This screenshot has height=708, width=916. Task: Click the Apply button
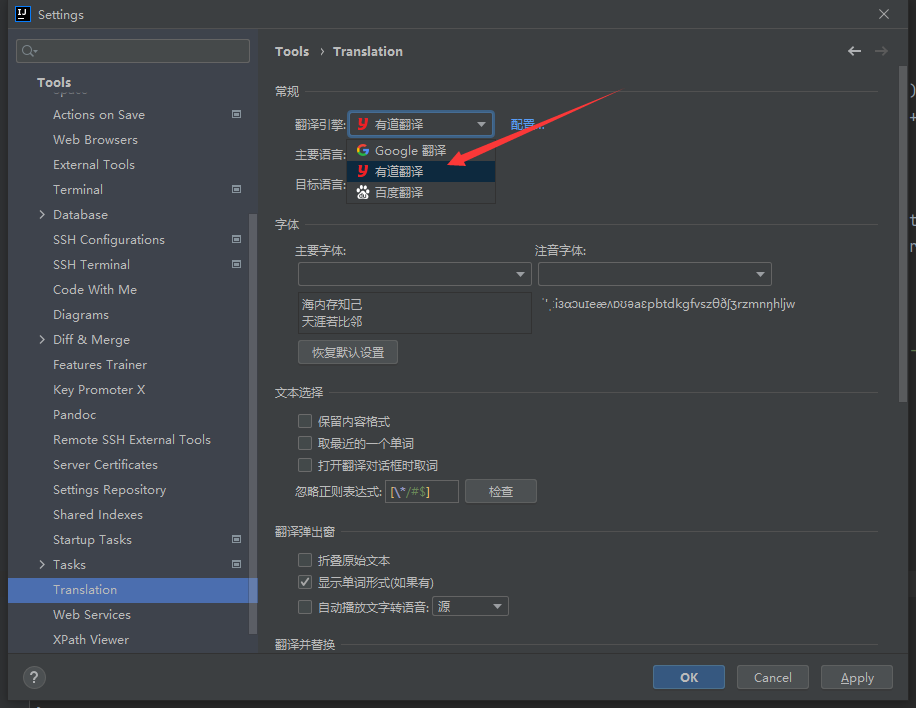(x=856, y=677)
